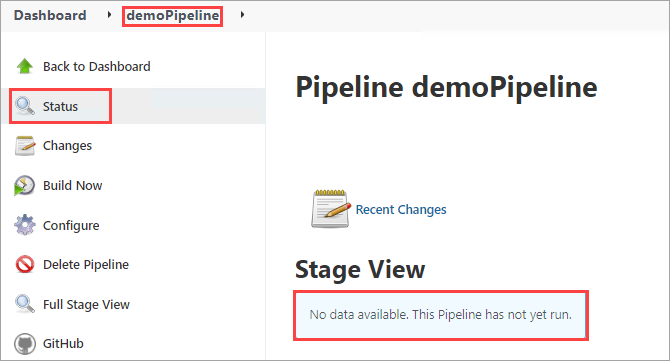Click the red Delete Pipeline prohibition icon

(x=25, y=264)
